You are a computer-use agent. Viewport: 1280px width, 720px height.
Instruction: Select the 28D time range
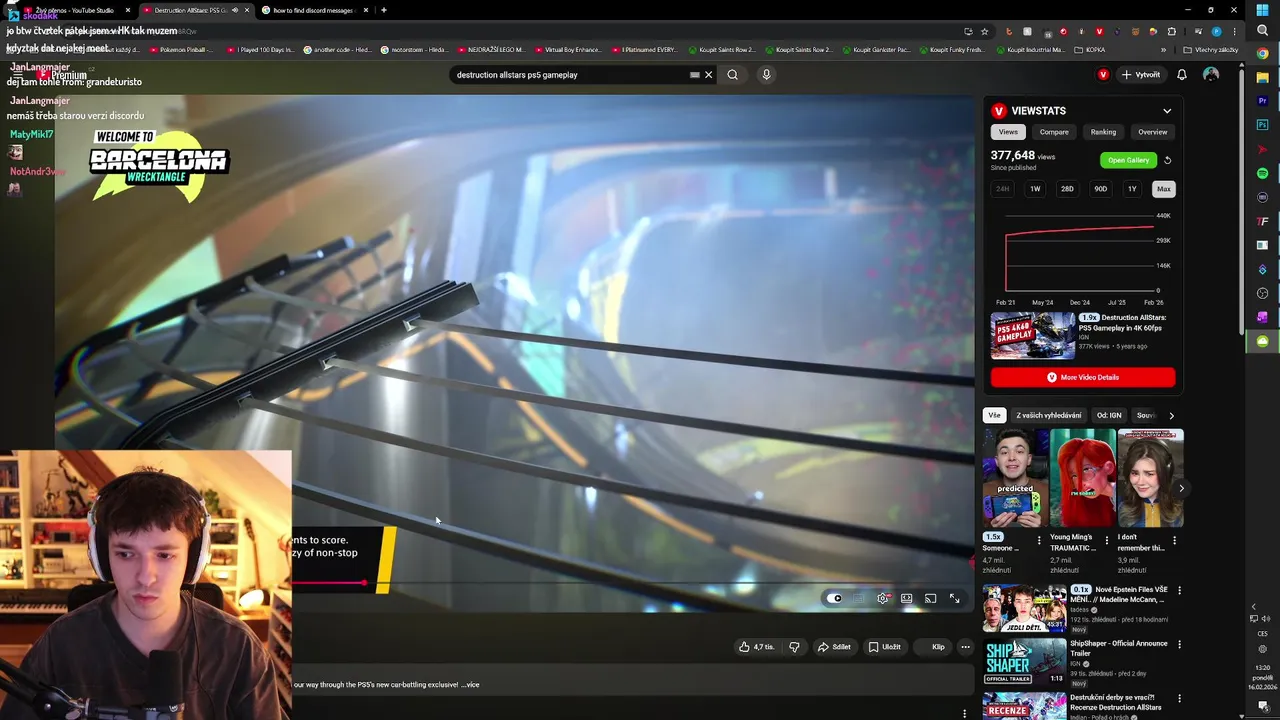coord(1067,189)
